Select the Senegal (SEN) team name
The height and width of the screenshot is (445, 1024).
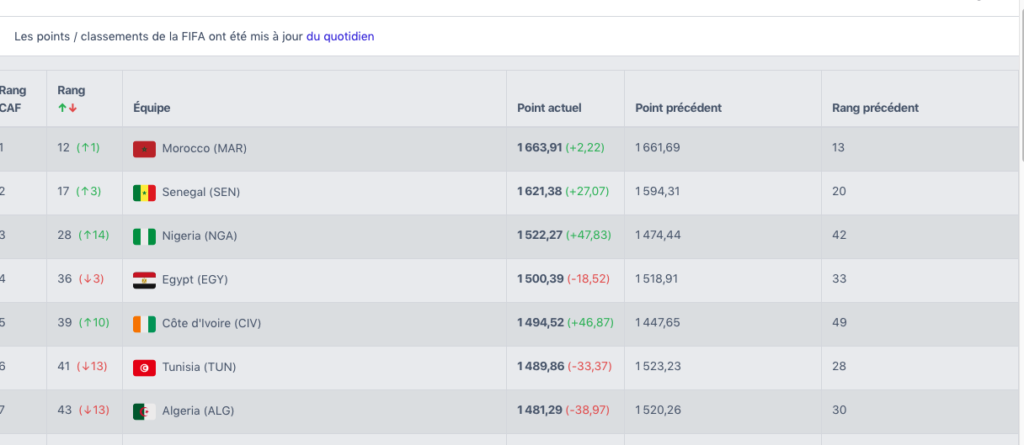click(x=201, y=192)
